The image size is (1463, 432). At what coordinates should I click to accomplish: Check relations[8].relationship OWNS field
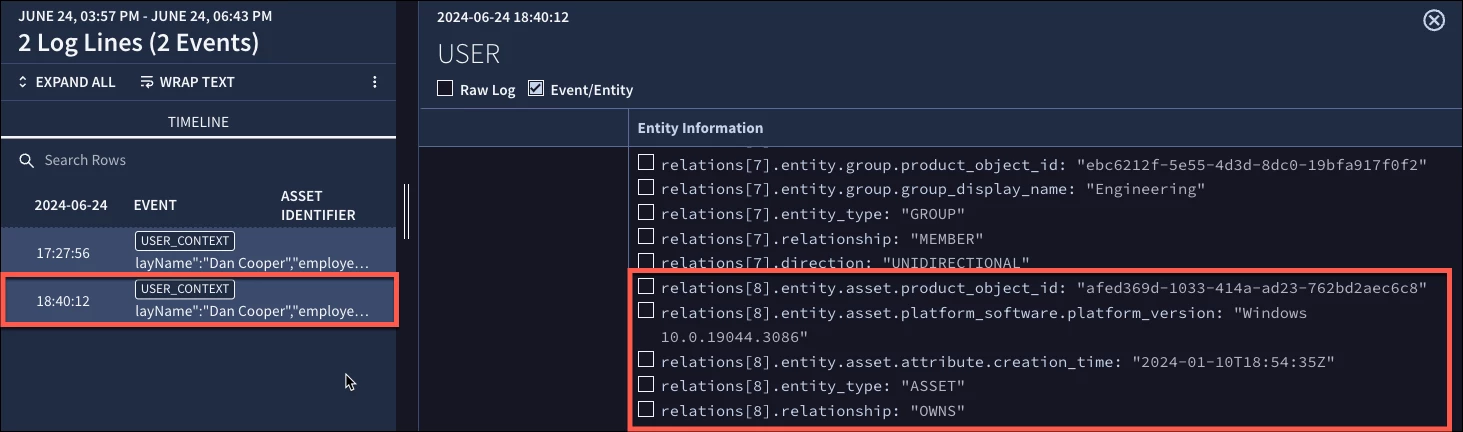647,409
